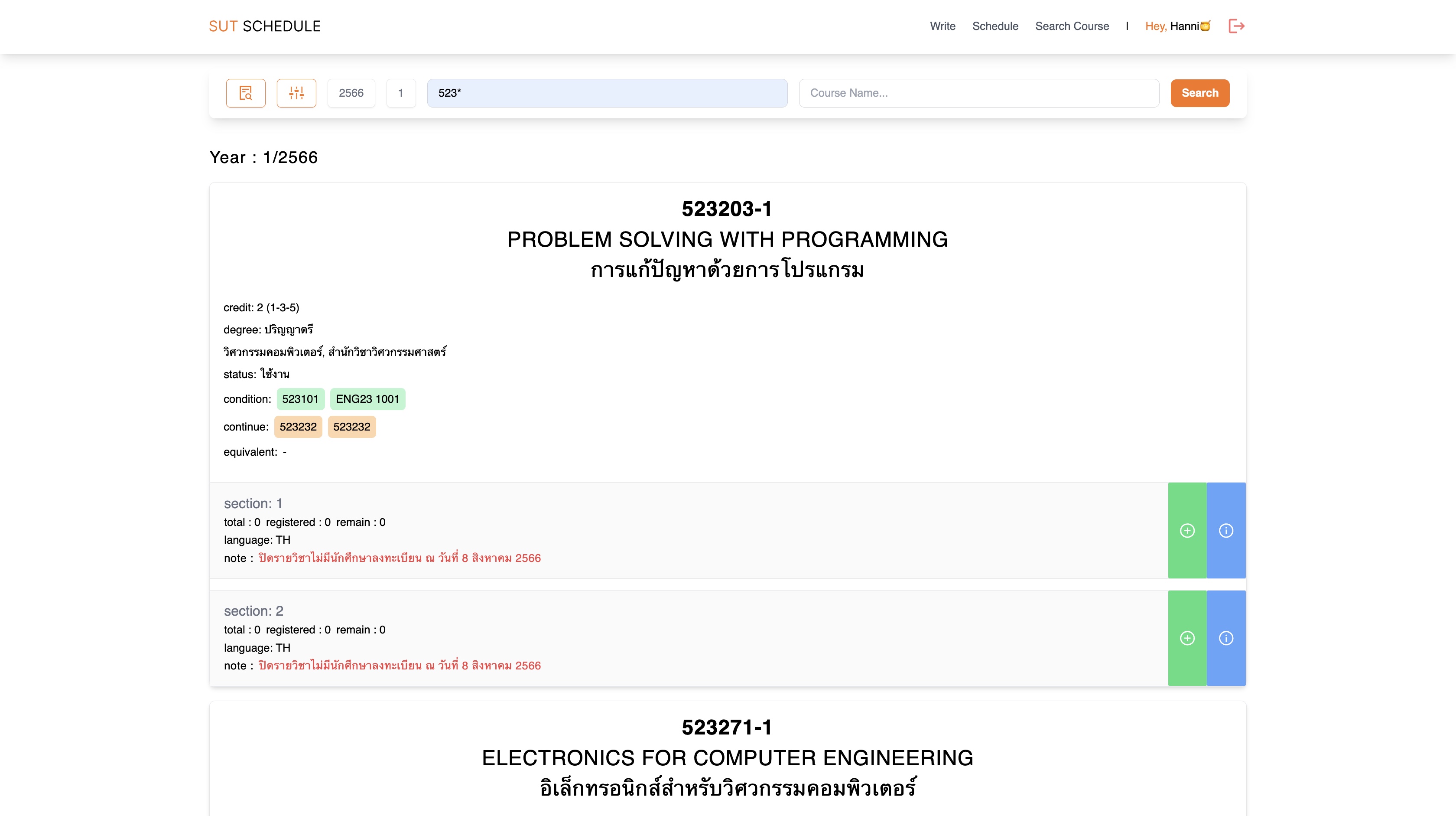
Task: Open the 2566 year dropdown
Action: click(x=351, y=93)
